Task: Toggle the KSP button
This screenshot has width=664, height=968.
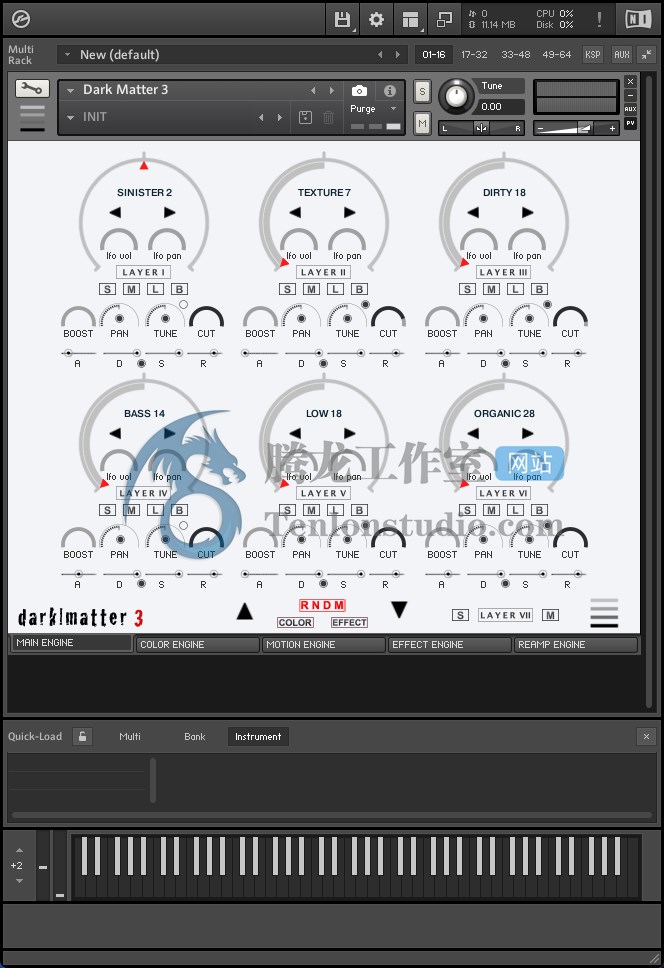Action: click(x=592, y=54)
